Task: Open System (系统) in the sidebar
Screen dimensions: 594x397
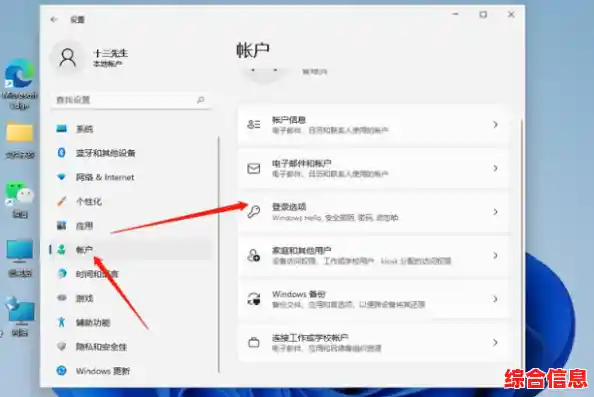Action: (x=131, y=129)
